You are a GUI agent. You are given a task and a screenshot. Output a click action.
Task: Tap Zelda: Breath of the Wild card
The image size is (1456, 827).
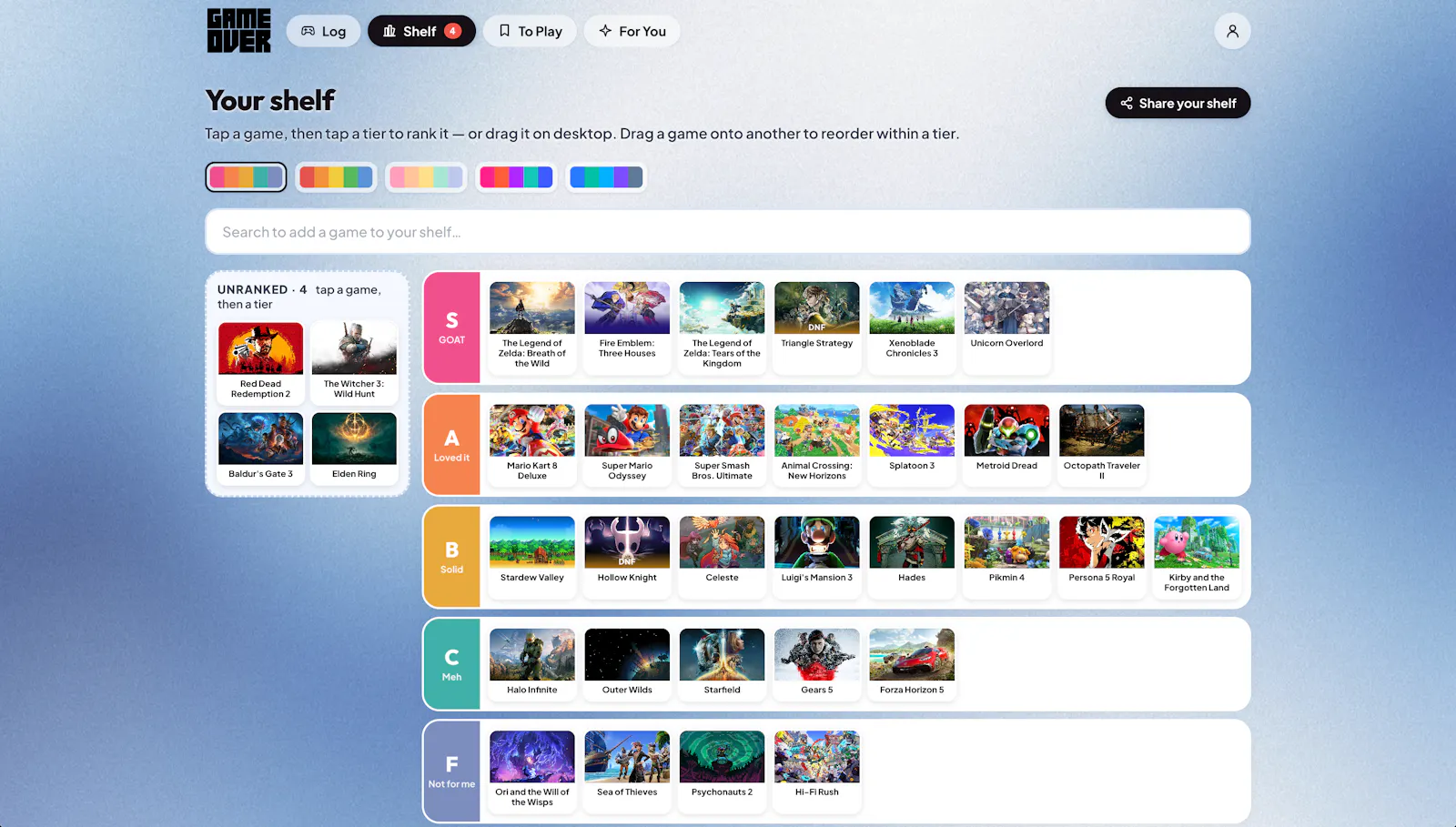[532, 328]
